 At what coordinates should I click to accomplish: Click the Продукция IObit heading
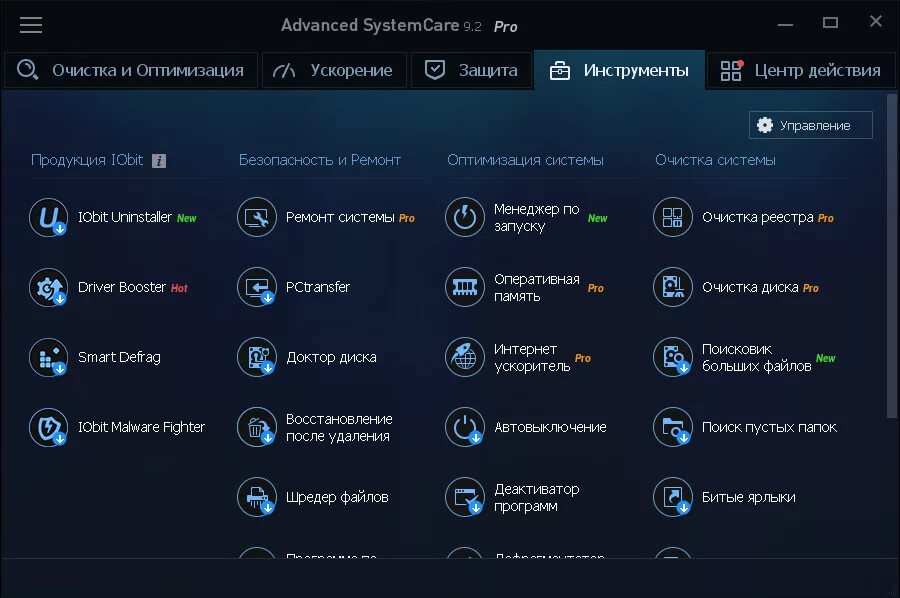(x=87, y=160)
